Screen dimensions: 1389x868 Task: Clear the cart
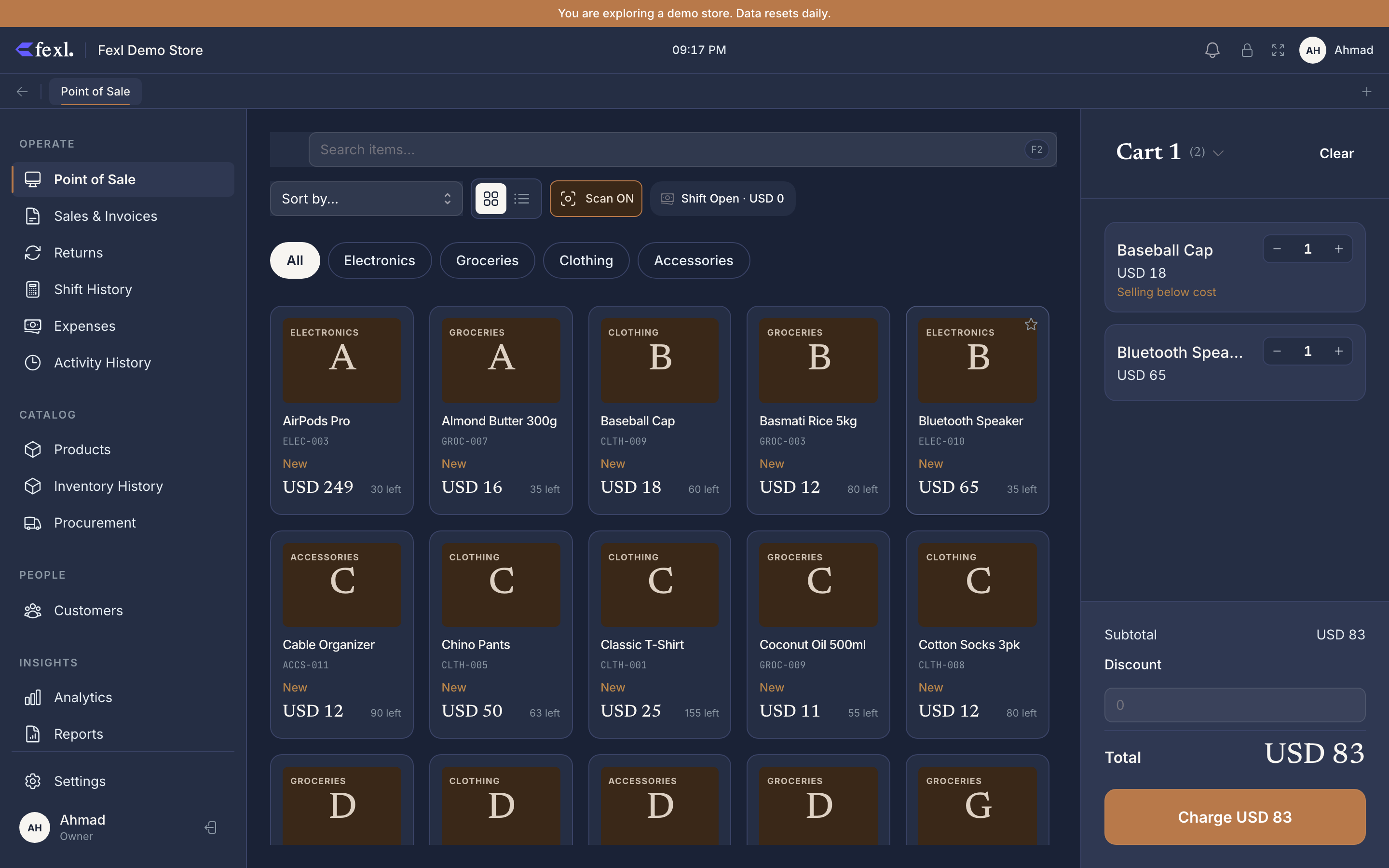coord(1336,153)
